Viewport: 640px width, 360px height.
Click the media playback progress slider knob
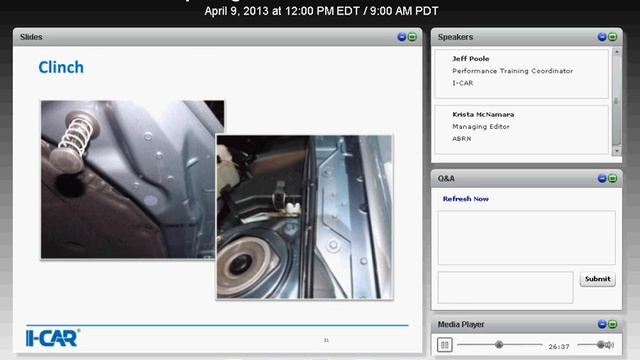499,344
